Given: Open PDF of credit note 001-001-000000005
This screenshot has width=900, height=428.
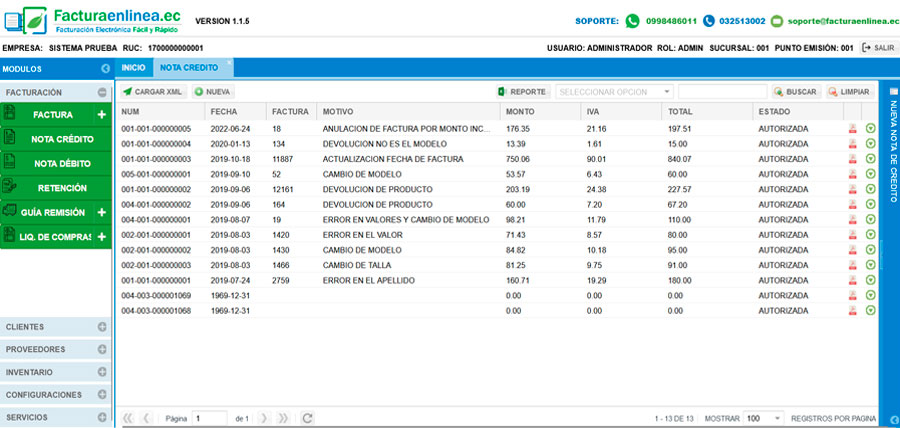Looking at the screenshot, I should pos(853,129).
